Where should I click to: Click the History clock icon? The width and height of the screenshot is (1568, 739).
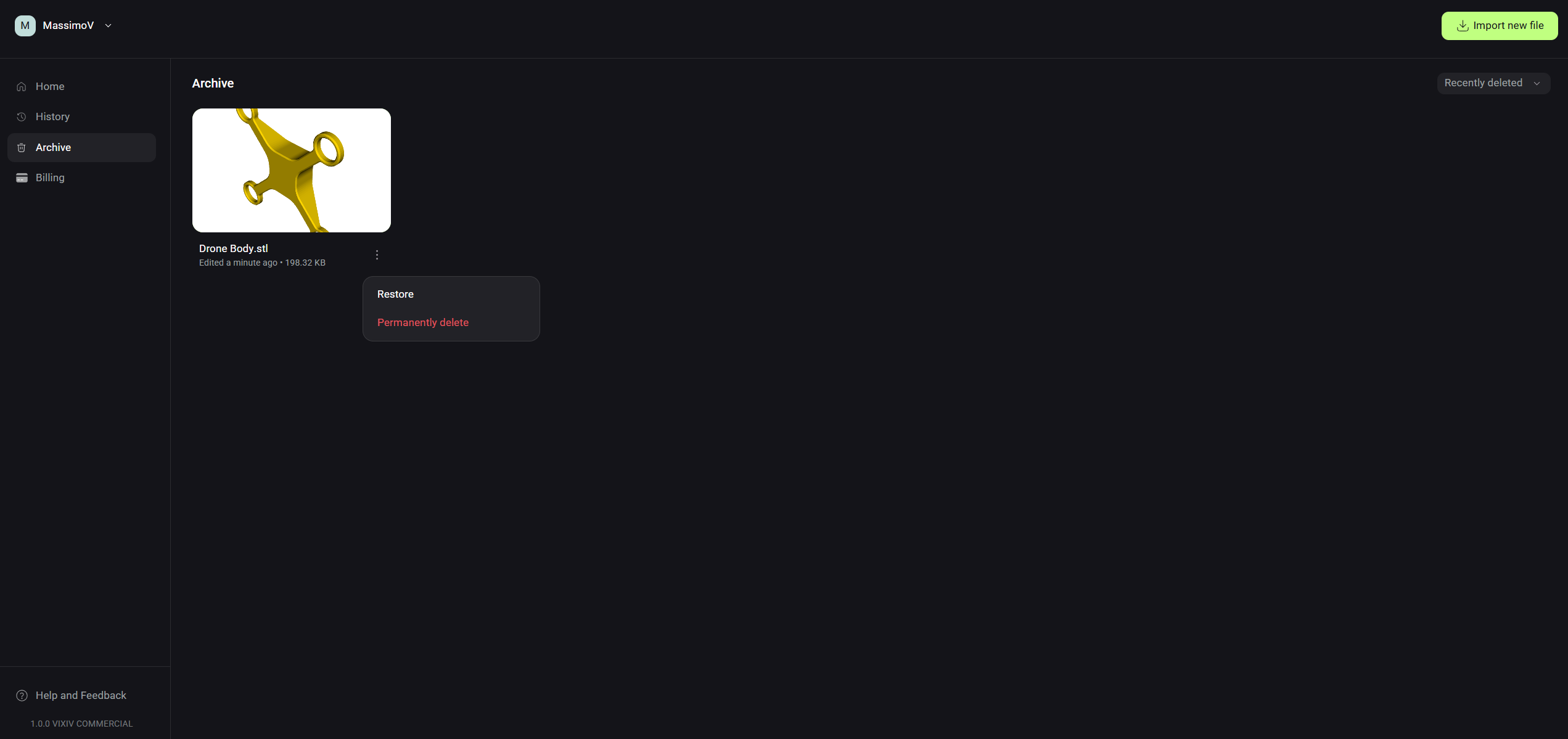point(22,116)
